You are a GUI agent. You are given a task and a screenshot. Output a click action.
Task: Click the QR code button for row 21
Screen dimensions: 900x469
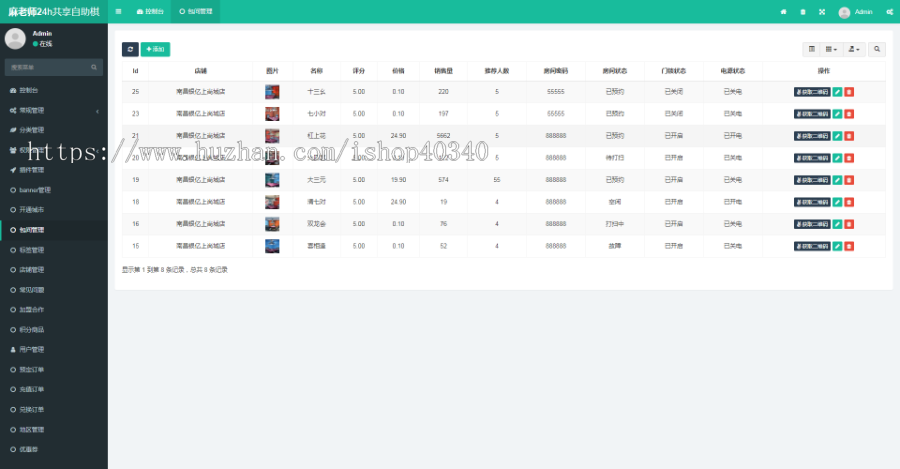coord(812,136)
